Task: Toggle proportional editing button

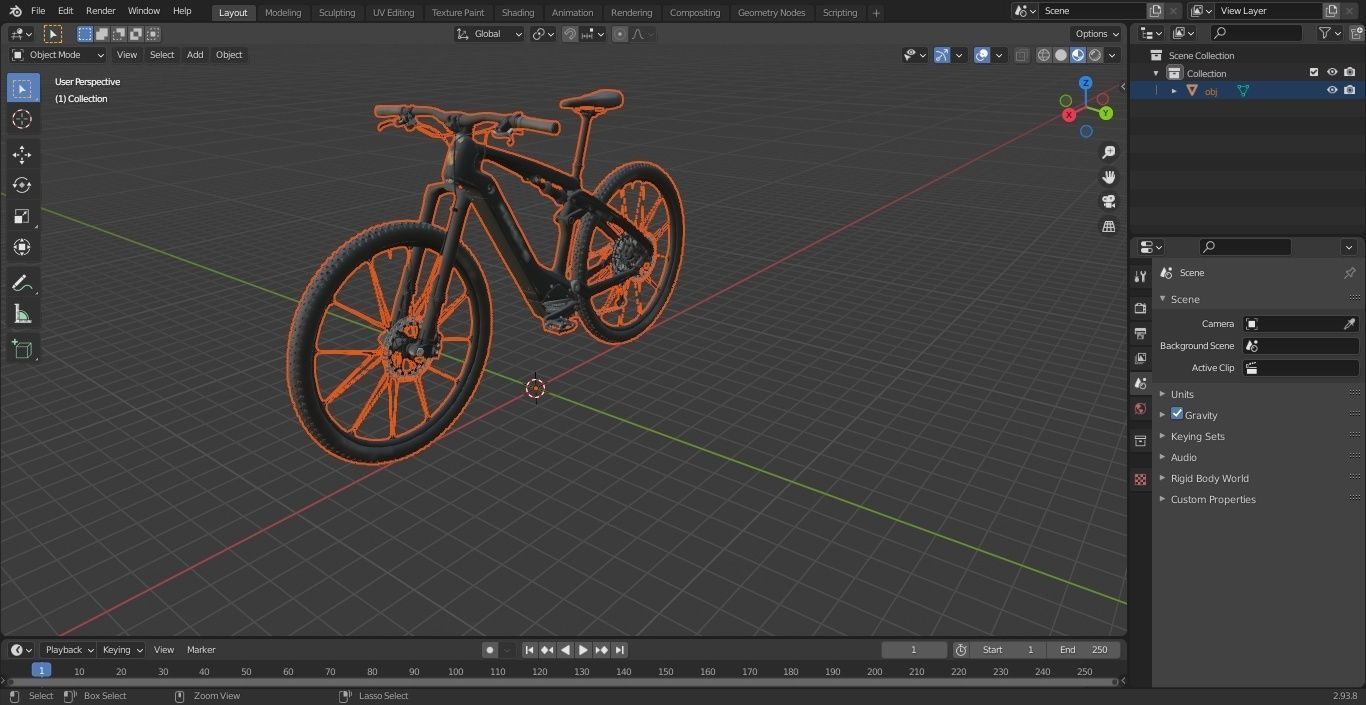Action: tap(620, 34)
